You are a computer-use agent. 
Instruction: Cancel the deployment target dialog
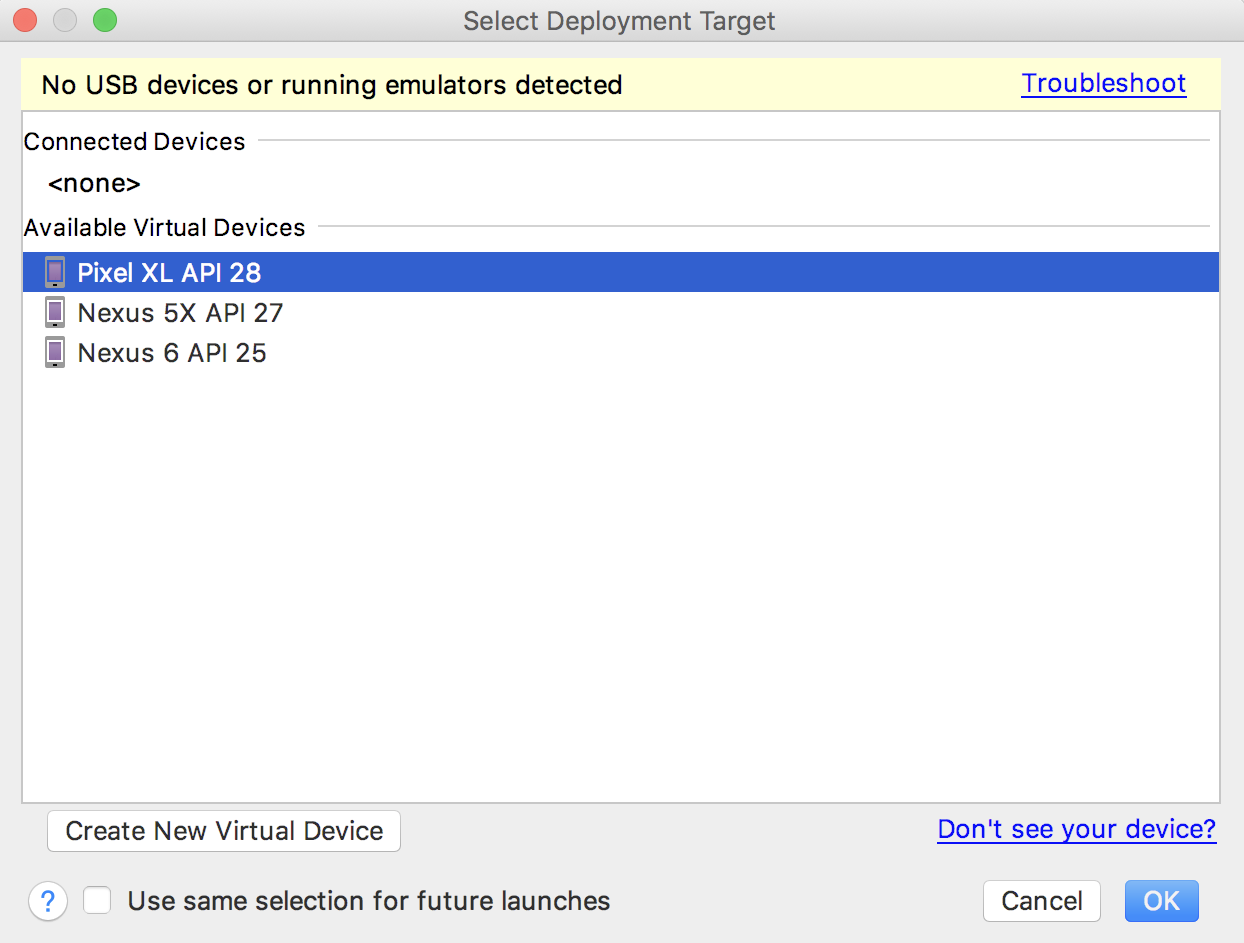pyautogui.click(x=1041, y=901)
